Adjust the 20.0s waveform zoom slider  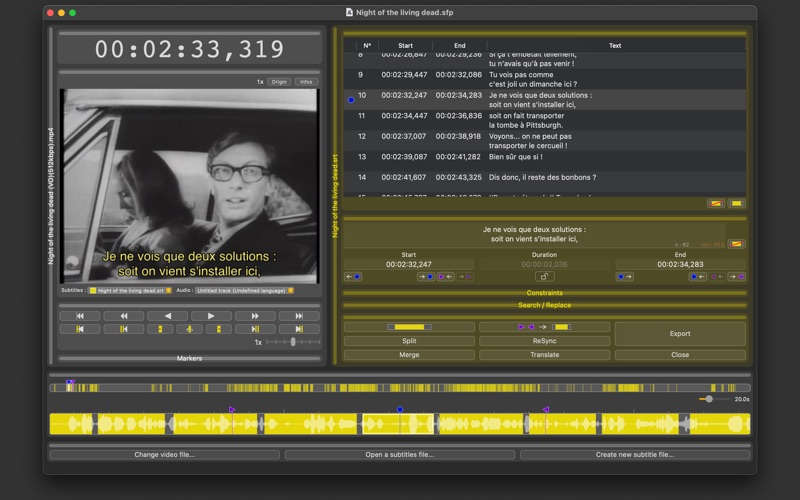coord(709,399)
